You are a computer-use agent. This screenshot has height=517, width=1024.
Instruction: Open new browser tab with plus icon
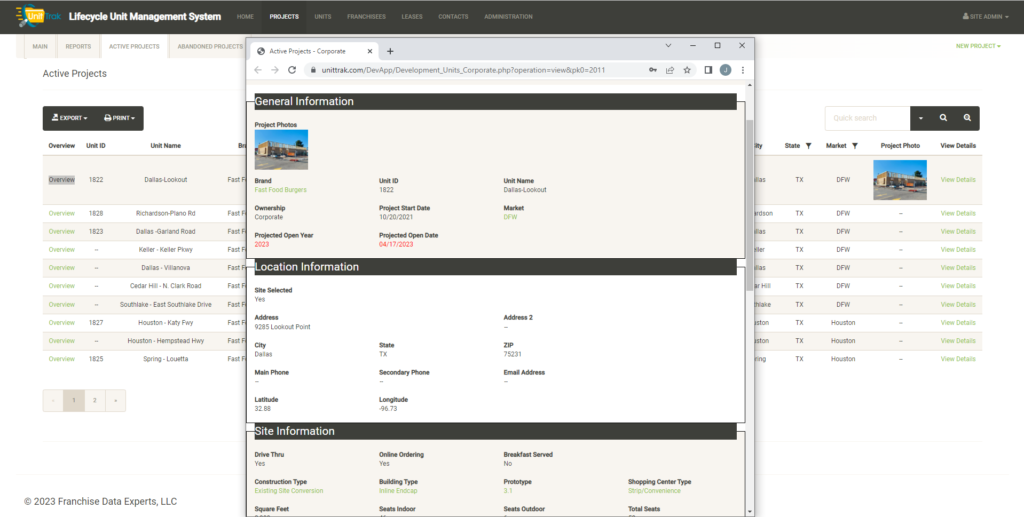[390, 51]
